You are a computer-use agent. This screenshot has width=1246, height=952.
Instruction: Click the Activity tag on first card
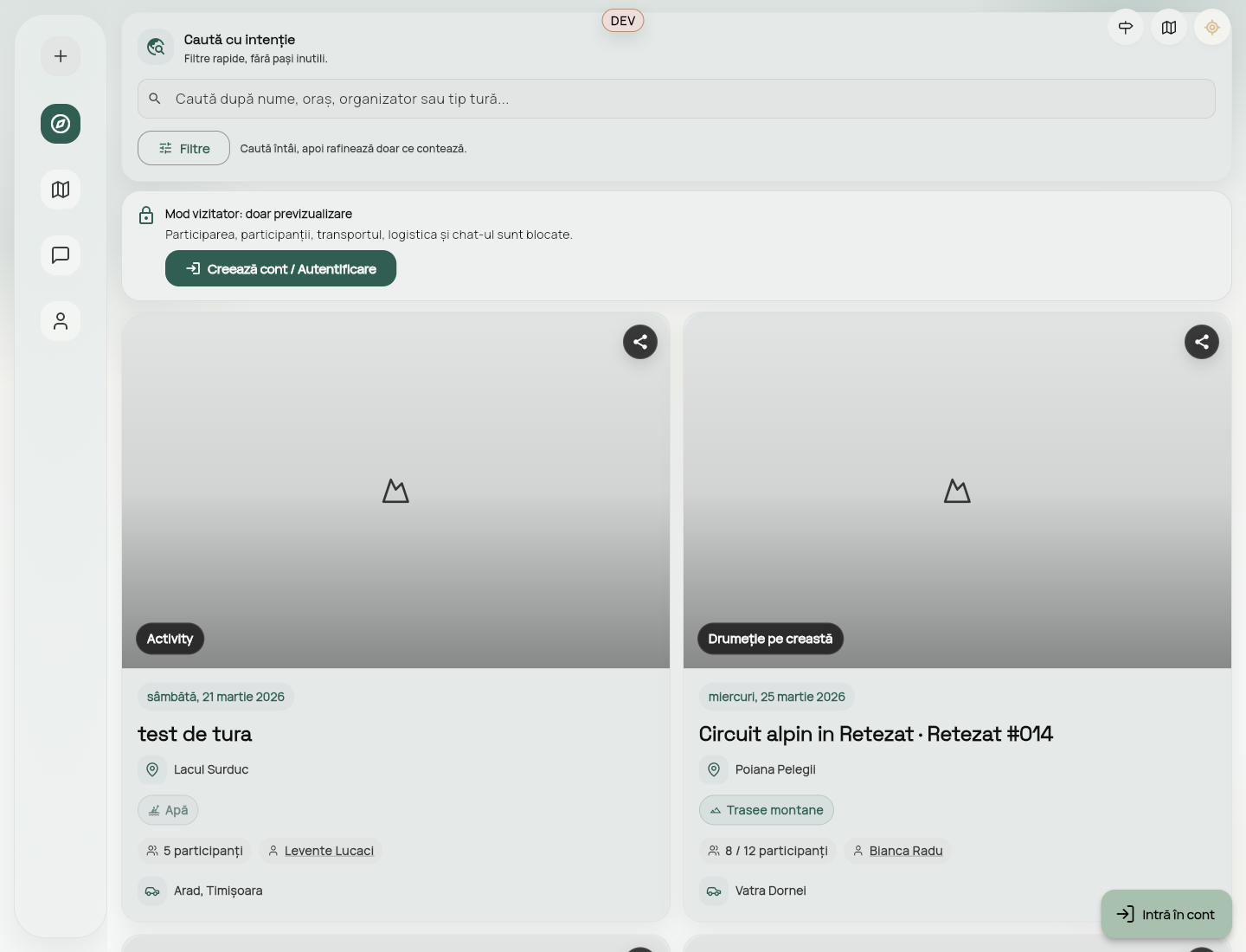(x=170, y=639)
